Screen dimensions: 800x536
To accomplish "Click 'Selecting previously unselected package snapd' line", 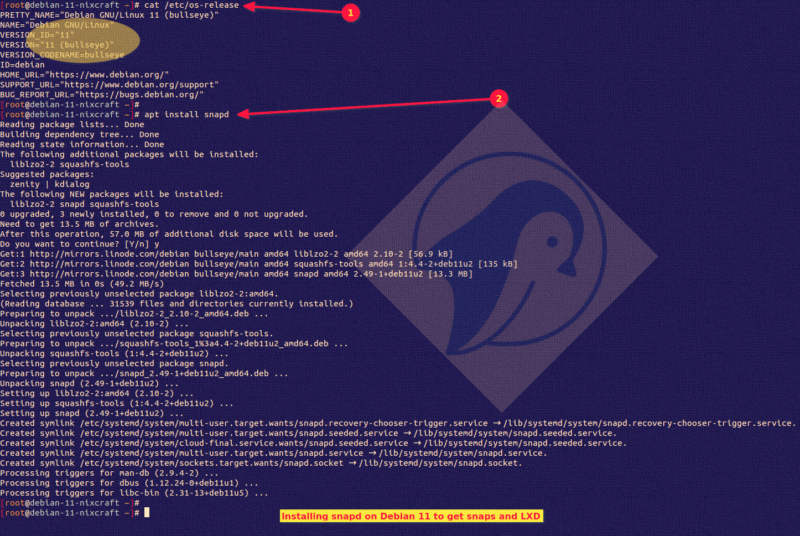I will (x=115, y=363).
